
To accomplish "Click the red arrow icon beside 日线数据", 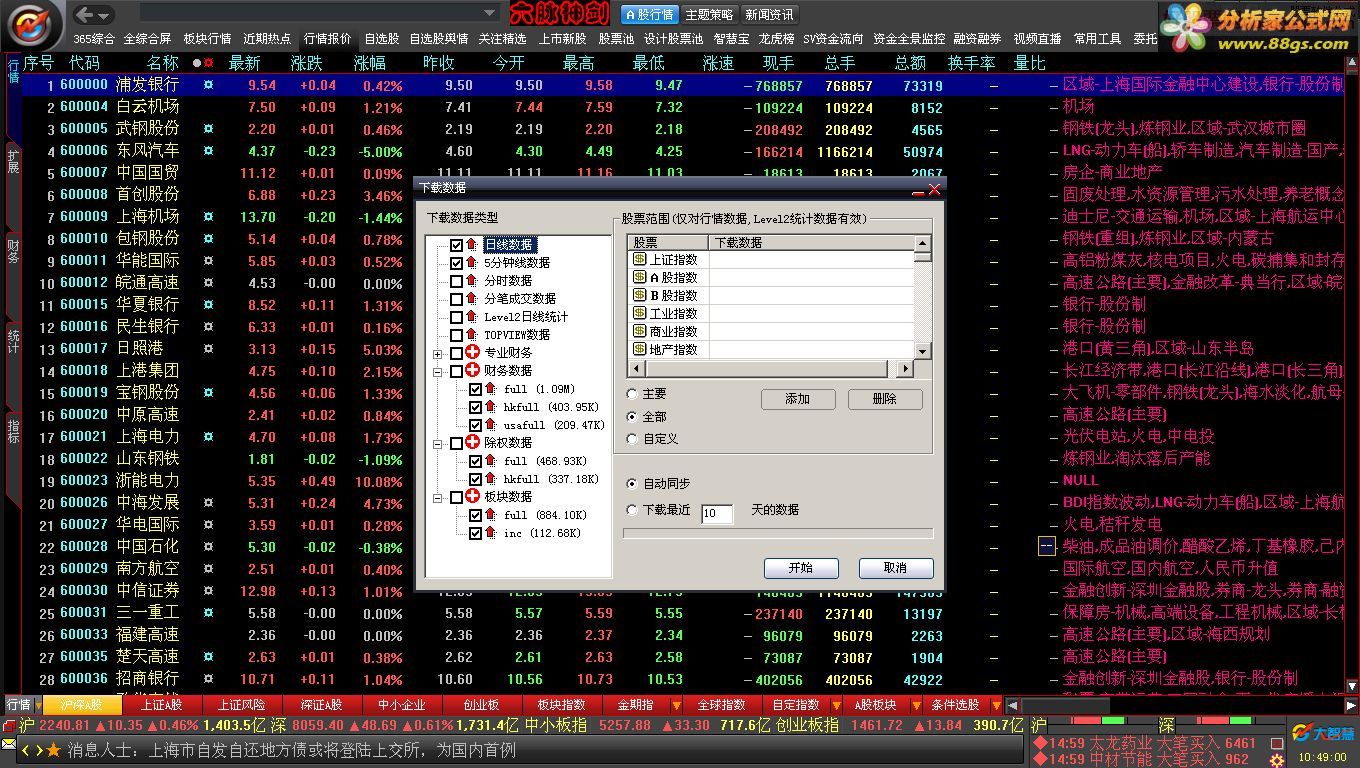I will coord(472,245).
